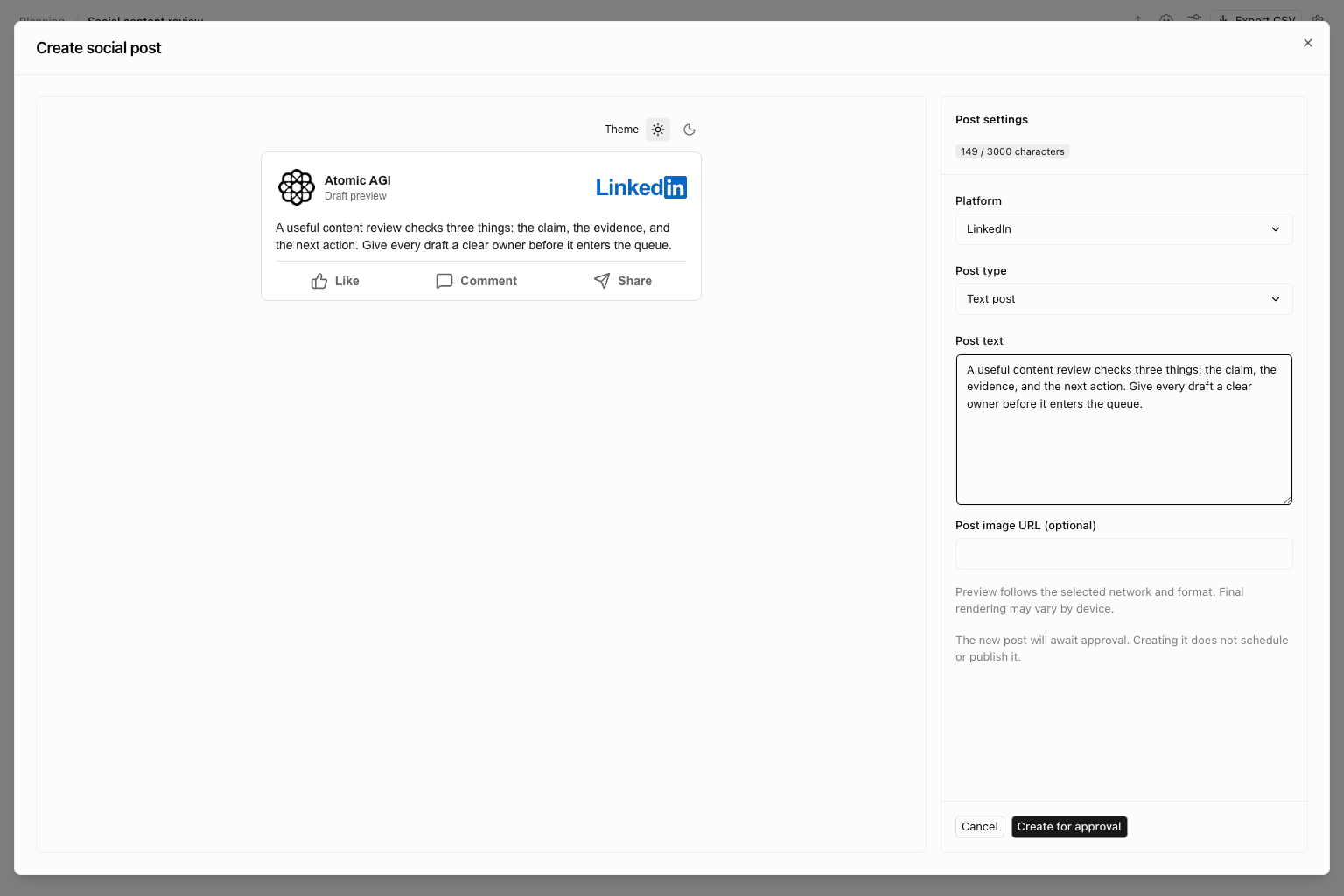This screenshot has height=896, width=1344.
Task: Click the Create social post title
Action: 99,48
